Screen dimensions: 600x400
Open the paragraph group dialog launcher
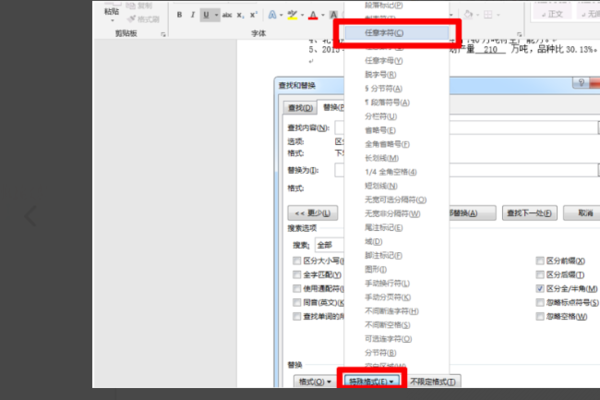pos(519,34)
